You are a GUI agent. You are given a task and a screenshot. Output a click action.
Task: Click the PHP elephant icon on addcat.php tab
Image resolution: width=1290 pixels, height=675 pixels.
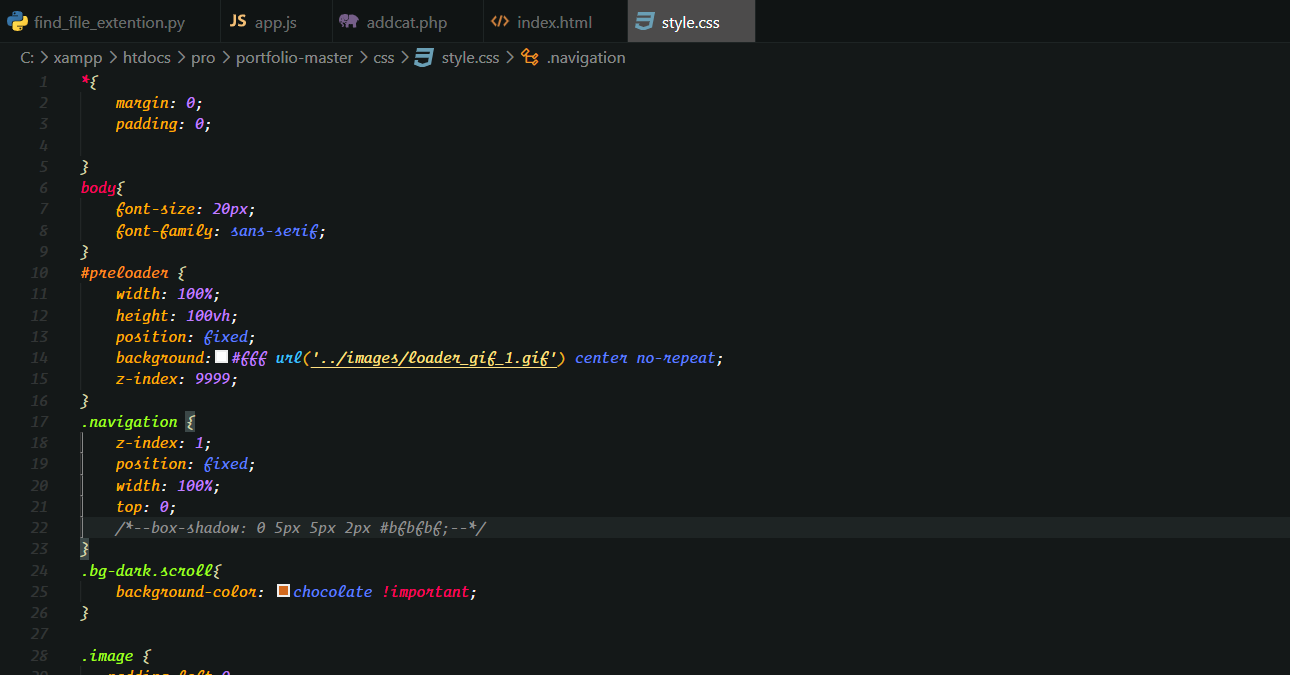pyautogui.click(x=348, y=22)
